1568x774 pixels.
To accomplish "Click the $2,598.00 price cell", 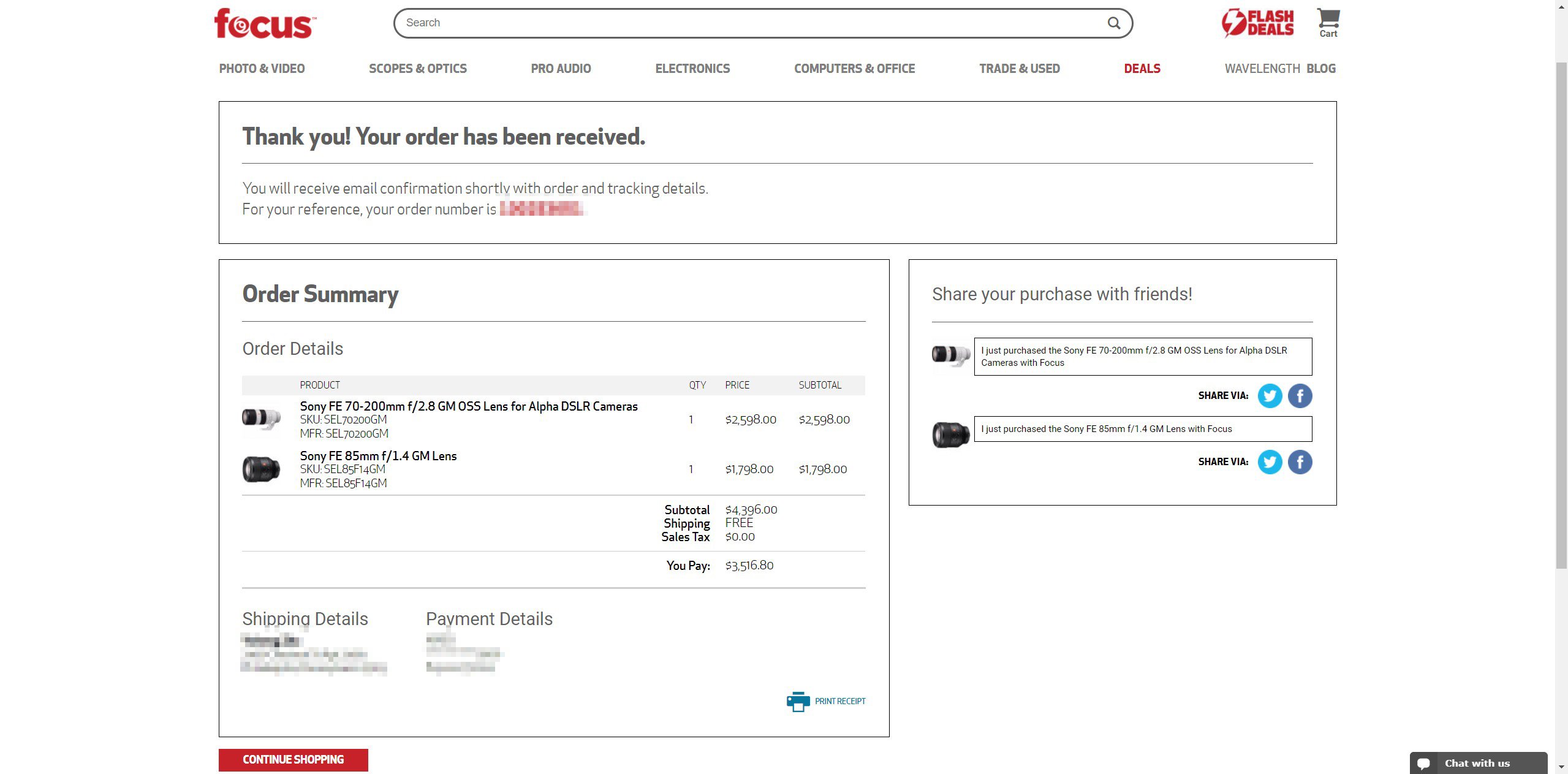I will (751, 420).
